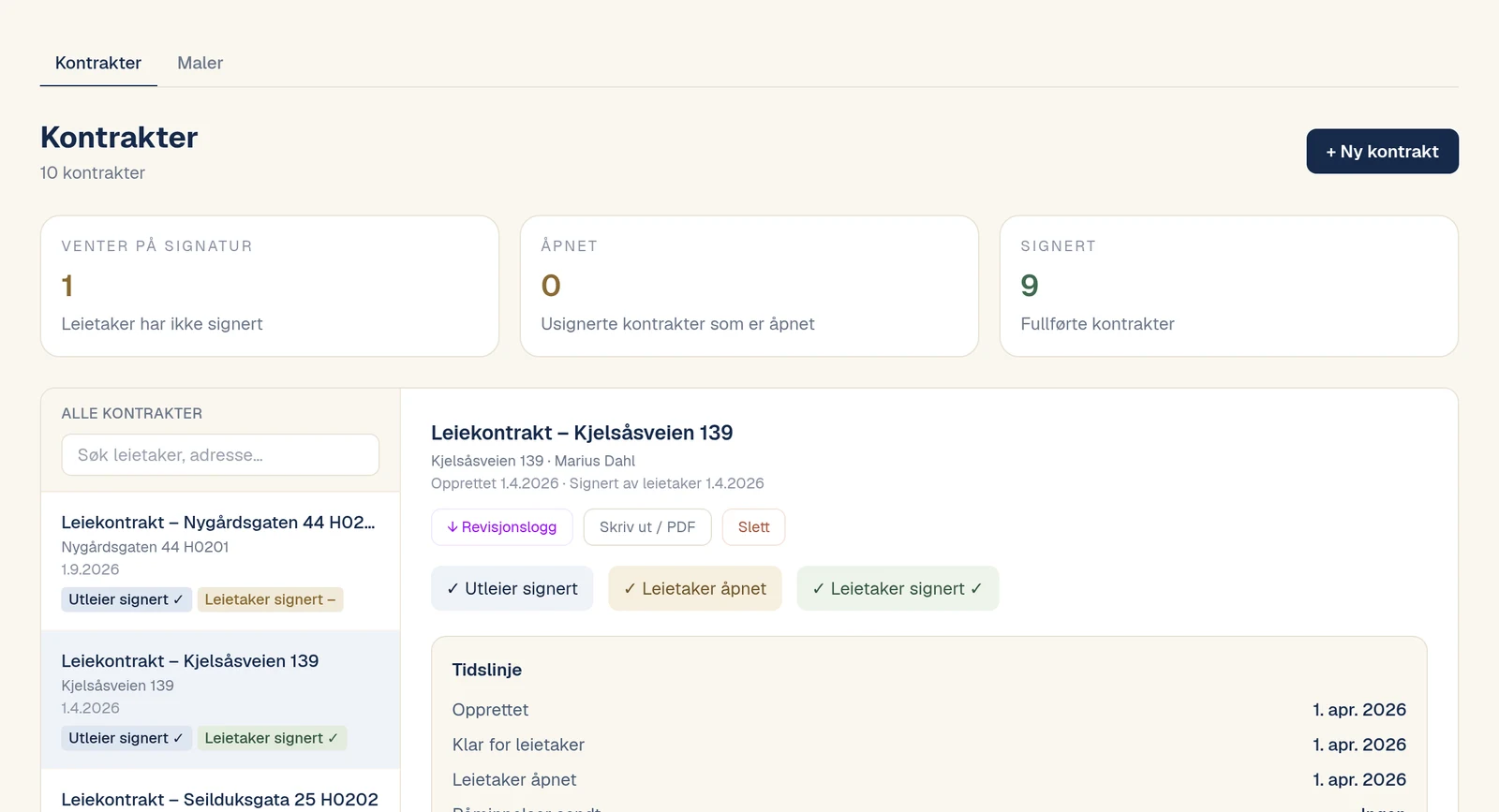The width and height of the screenshot is (1499, 812).
Task: Click the 10 kontrakter count text
Action: [93, 173]
